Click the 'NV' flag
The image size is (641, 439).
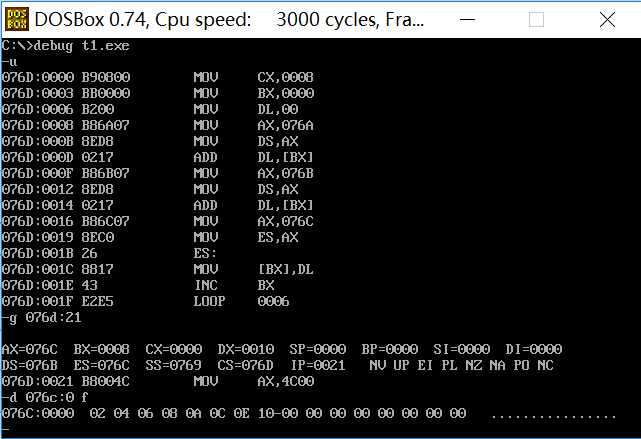[377, 365]
